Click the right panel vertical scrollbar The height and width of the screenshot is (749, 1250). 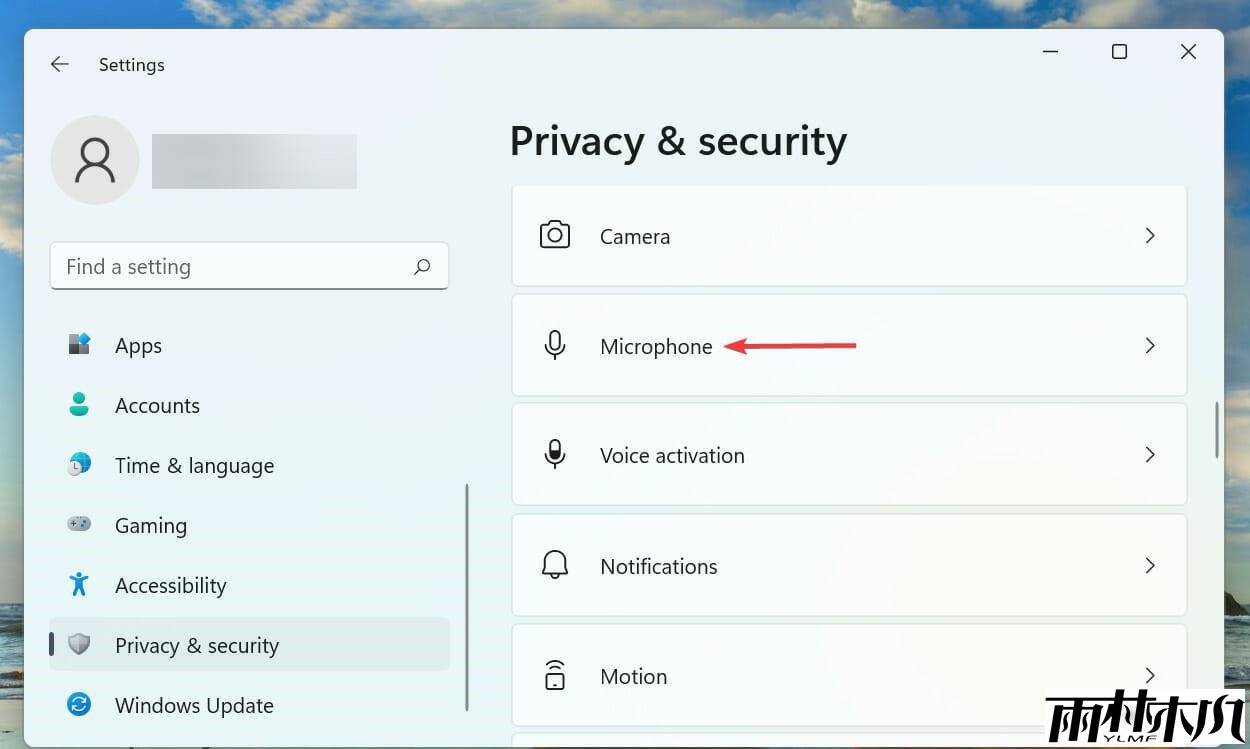(x=1217, y=430)
